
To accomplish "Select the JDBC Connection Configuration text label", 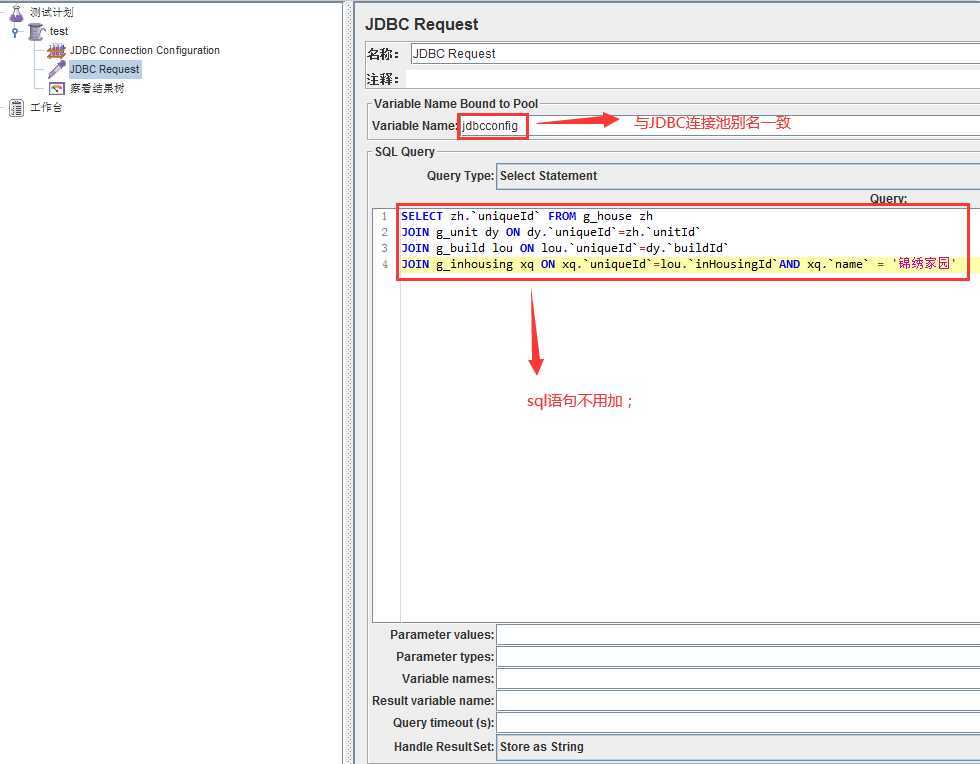I will pyautogui.click(x=144, y=51).
